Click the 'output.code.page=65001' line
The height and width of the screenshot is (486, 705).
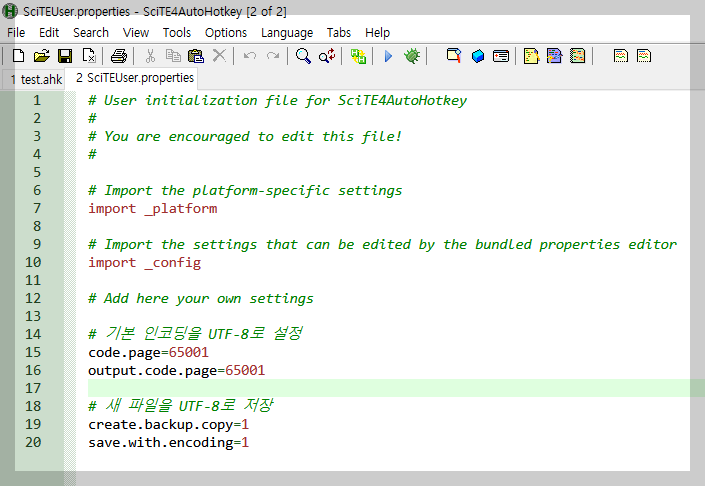pos(177,370)
